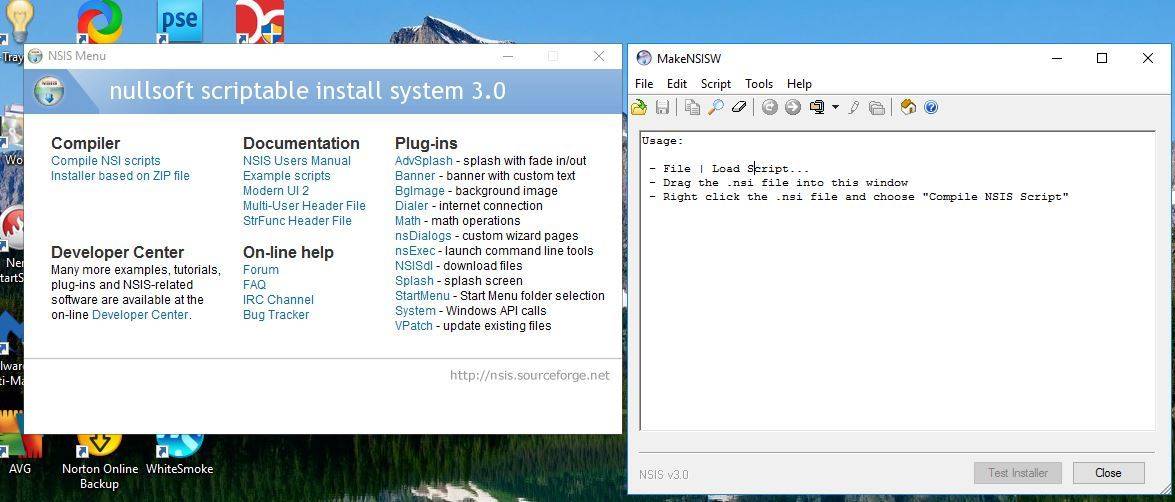Click the nsis.sourceforge.net URL
The height and width of the screenshot is (502, 1175).
(530, 375)
